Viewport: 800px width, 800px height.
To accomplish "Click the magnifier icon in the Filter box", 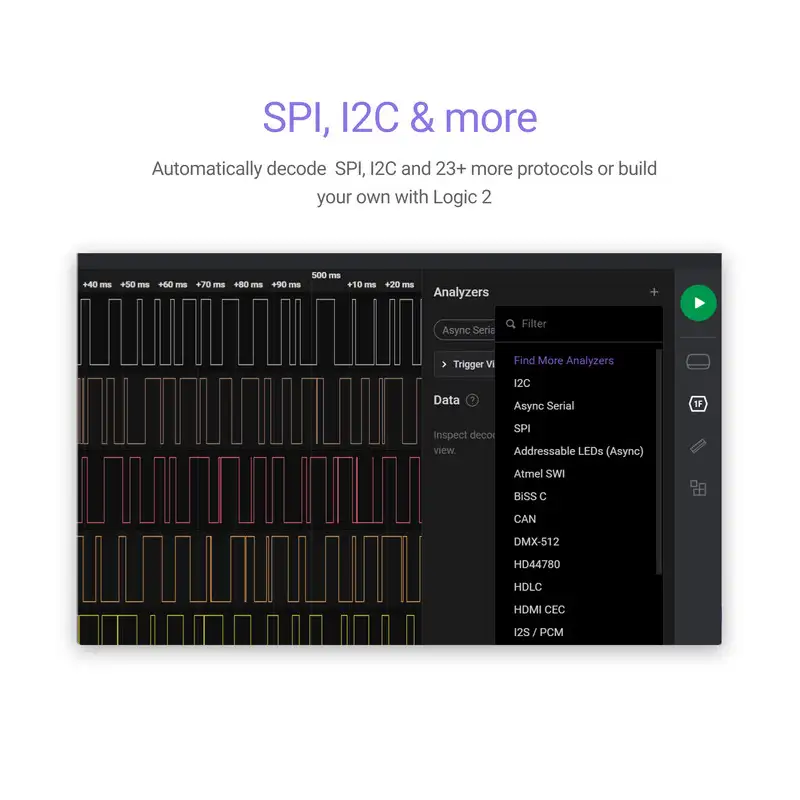I will coord(510,324).
